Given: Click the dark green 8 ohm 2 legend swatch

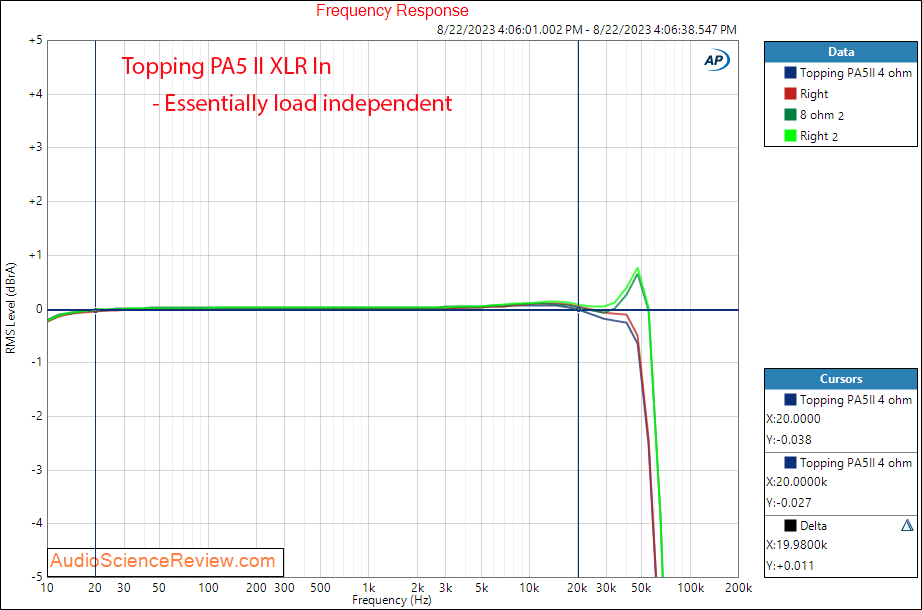Looking at the screenshot, I should coord(790,115).
